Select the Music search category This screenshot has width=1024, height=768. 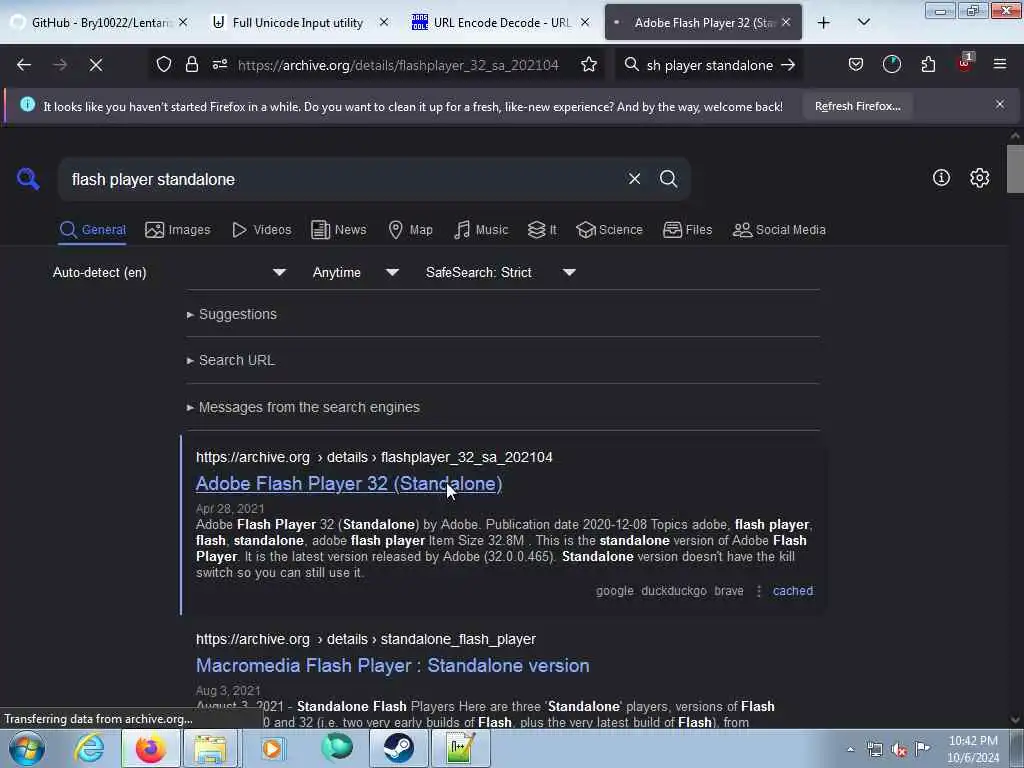click(x=481, y=230)
